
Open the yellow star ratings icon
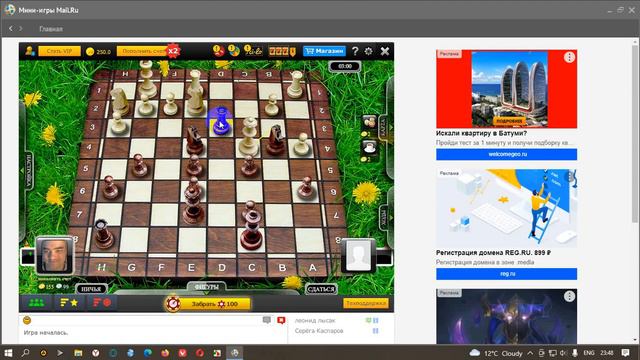[69, 303]
